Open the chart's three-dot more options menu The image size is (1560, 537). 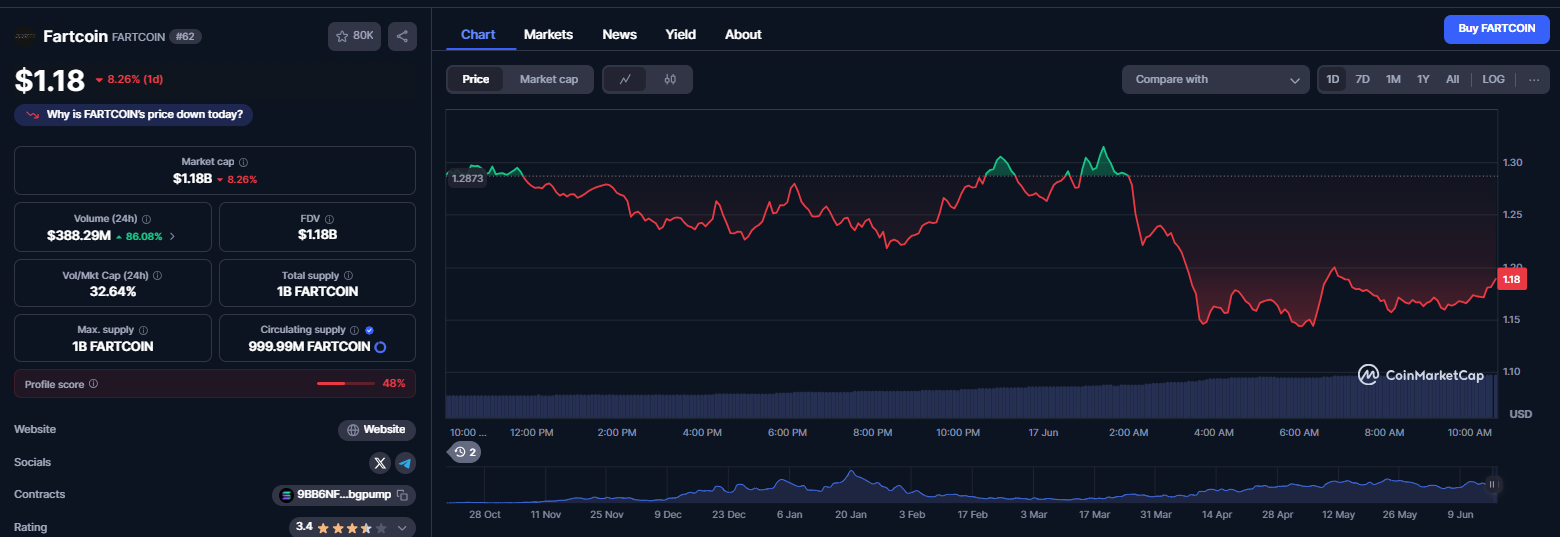tap(1534, 79)
